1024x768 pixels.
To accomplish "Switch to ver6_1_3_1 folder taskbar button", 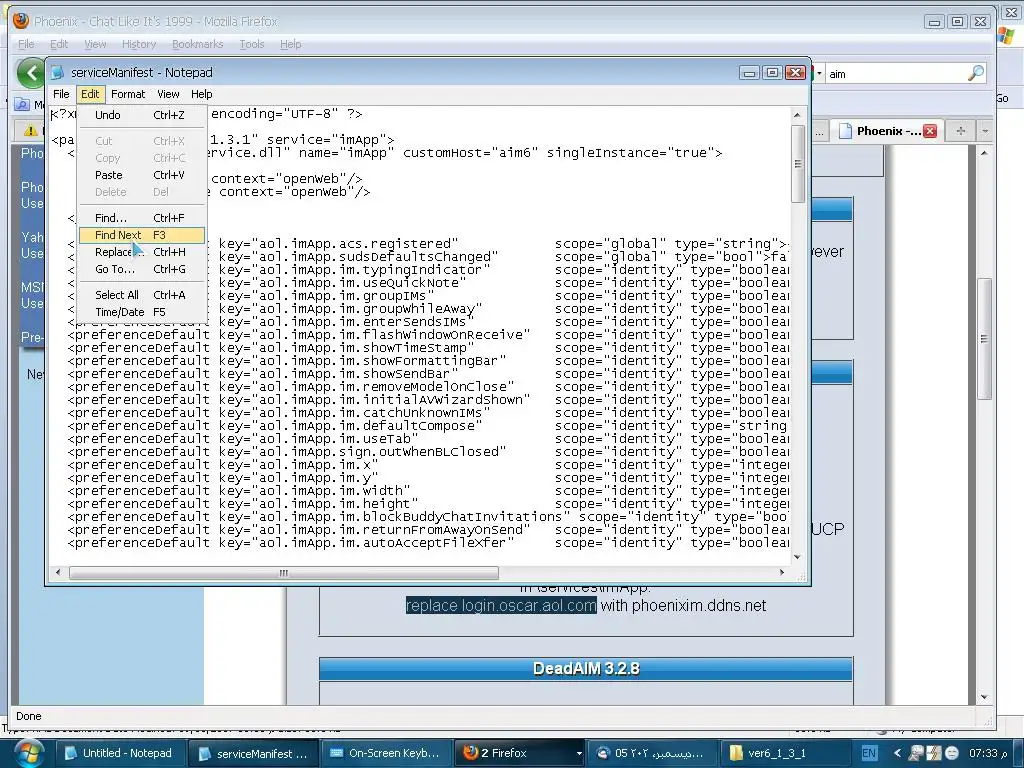I will 785,753.
